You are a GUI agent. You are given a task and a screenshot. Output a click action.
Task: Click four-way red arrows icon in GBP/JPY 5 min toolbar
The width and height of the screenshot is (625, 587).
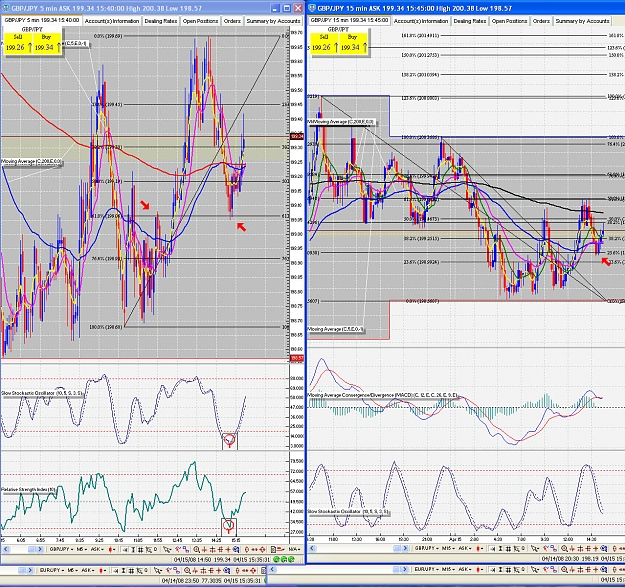pyautogui.click(x=263, y=550)
